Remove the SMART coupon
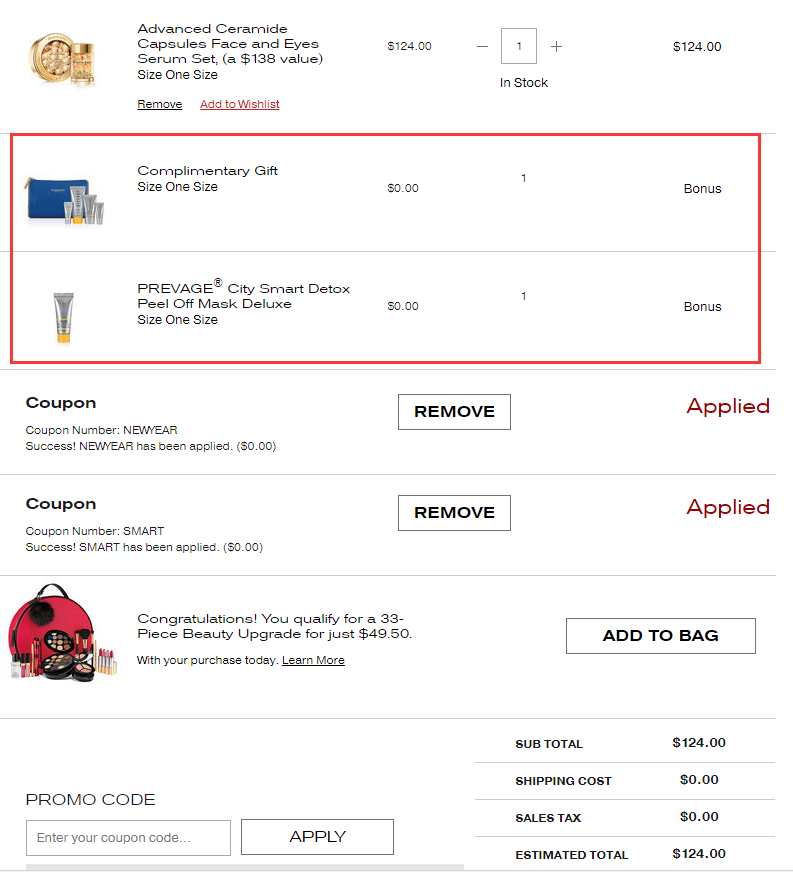Viewport: 793px width, 872px height. point(454,512)
